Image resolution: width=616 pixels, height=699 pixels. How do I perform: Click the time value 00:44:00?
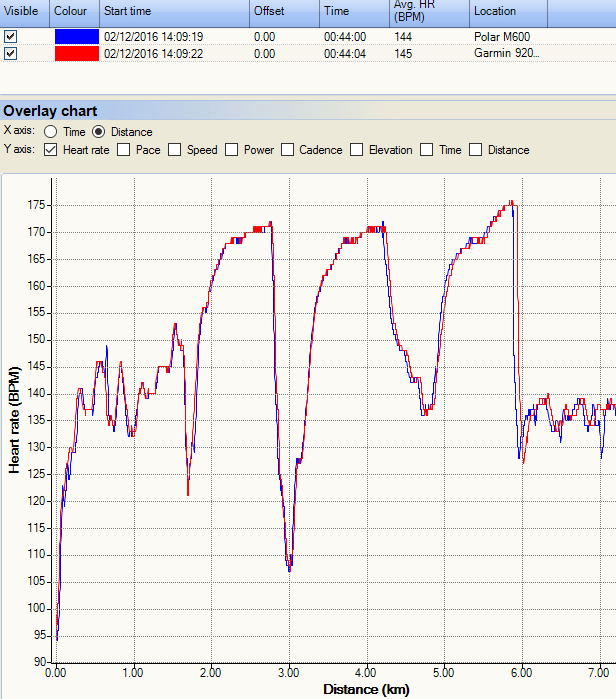pos(345,37)
